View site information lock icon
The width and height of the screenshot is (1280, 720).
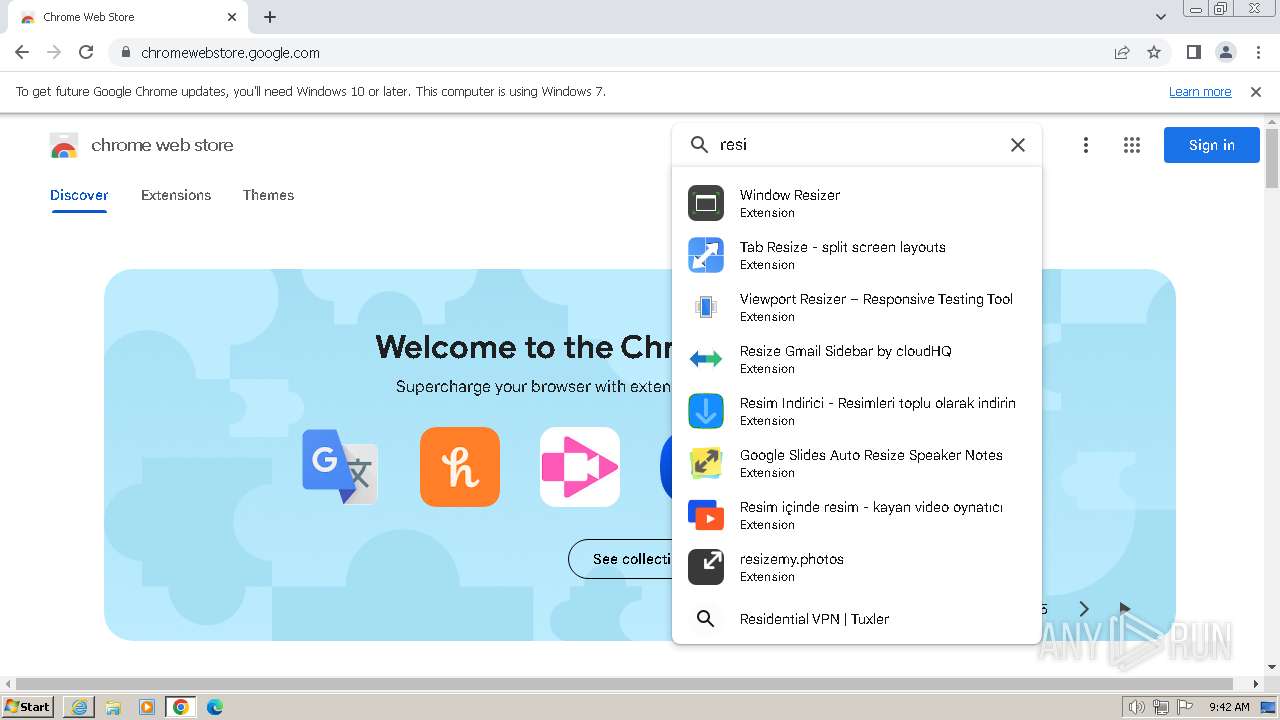coord(126,53)
